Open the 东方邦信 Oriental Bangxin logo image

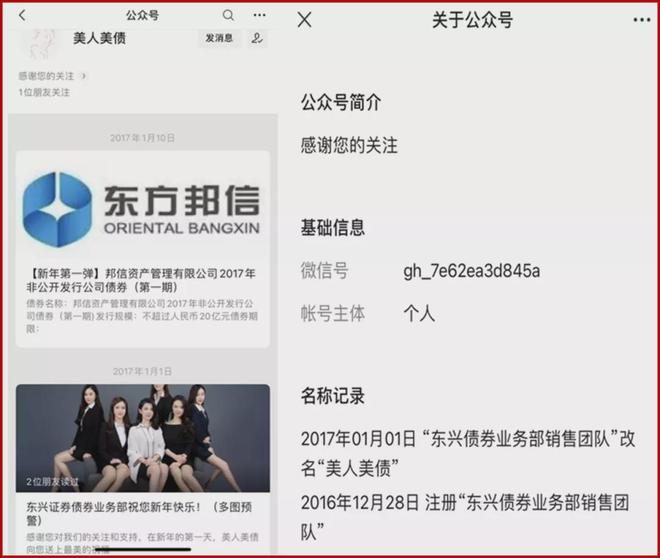point(143,208)
